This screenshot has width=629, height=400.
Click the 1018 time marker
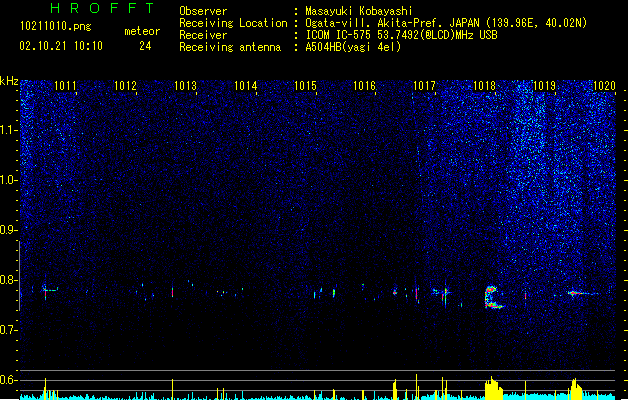point(484,86)
